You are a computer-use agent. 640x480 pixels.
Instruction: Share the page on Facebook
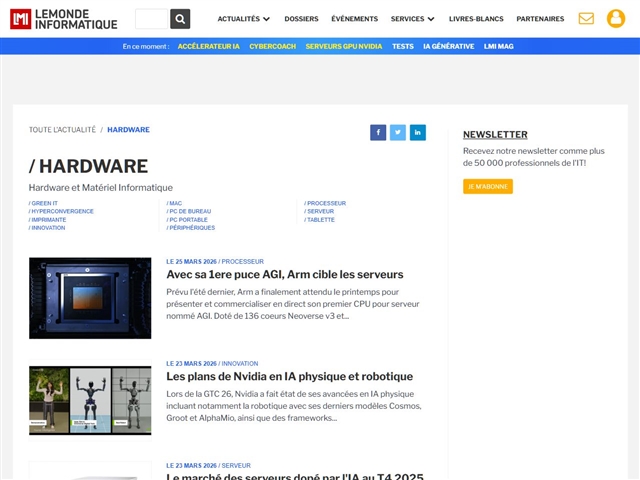(x=378, y=132)
